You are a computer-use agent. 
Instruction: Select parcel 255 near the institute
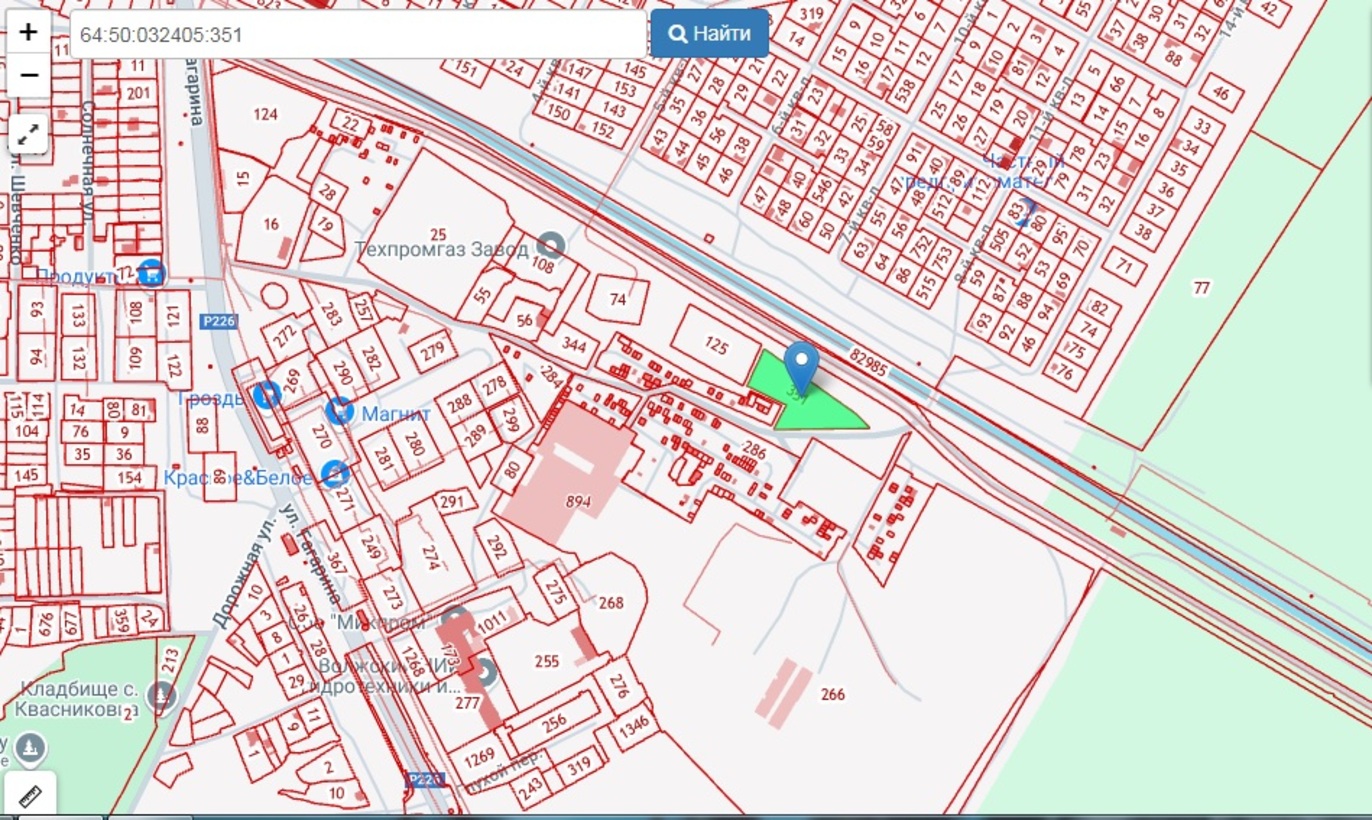[x=547, y=661]
